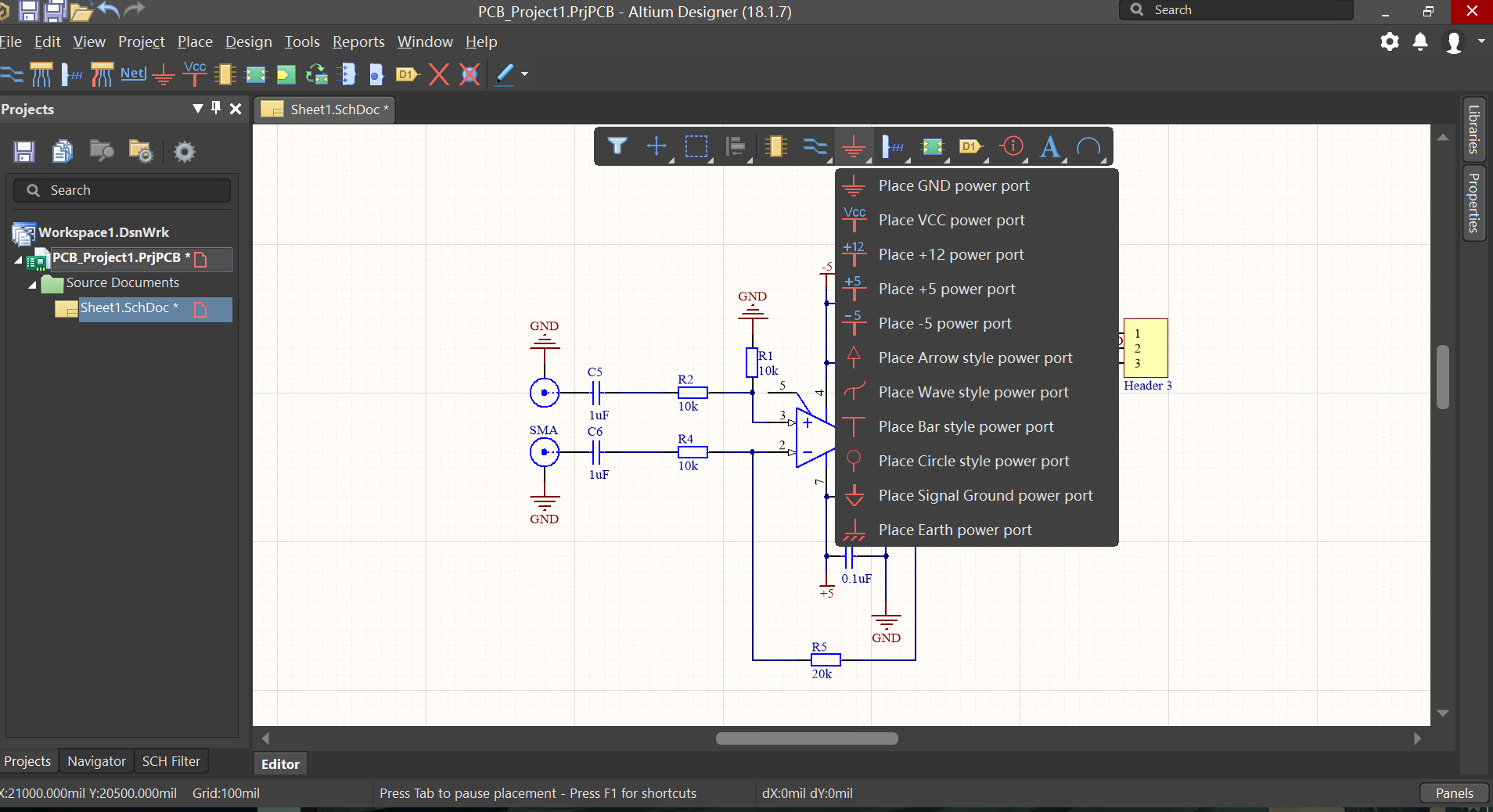Click the D1 Port icon in active bar
The image size is (1493, 812).
(x=971, y=146)
